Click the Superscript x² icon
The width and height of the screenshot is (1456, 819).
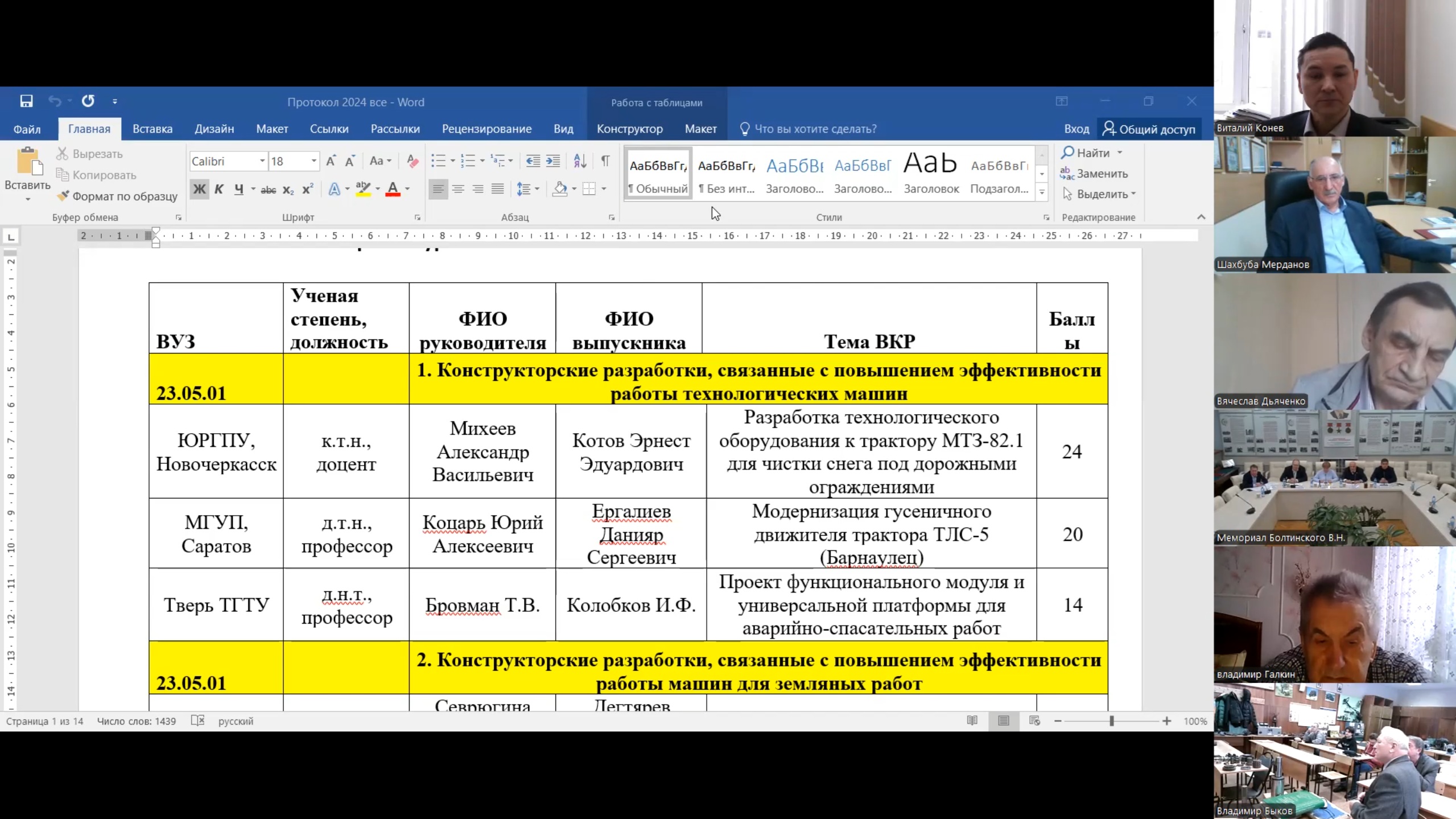point(308,190)
